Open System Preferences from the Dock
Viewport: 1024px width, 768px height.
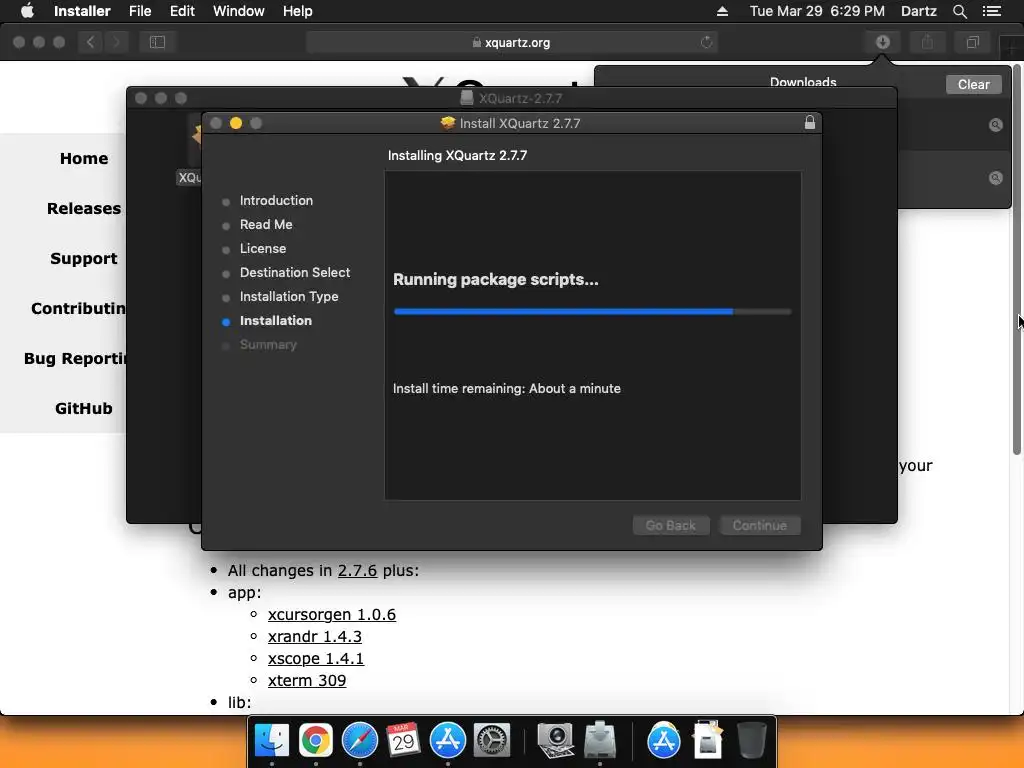point(491,741)
